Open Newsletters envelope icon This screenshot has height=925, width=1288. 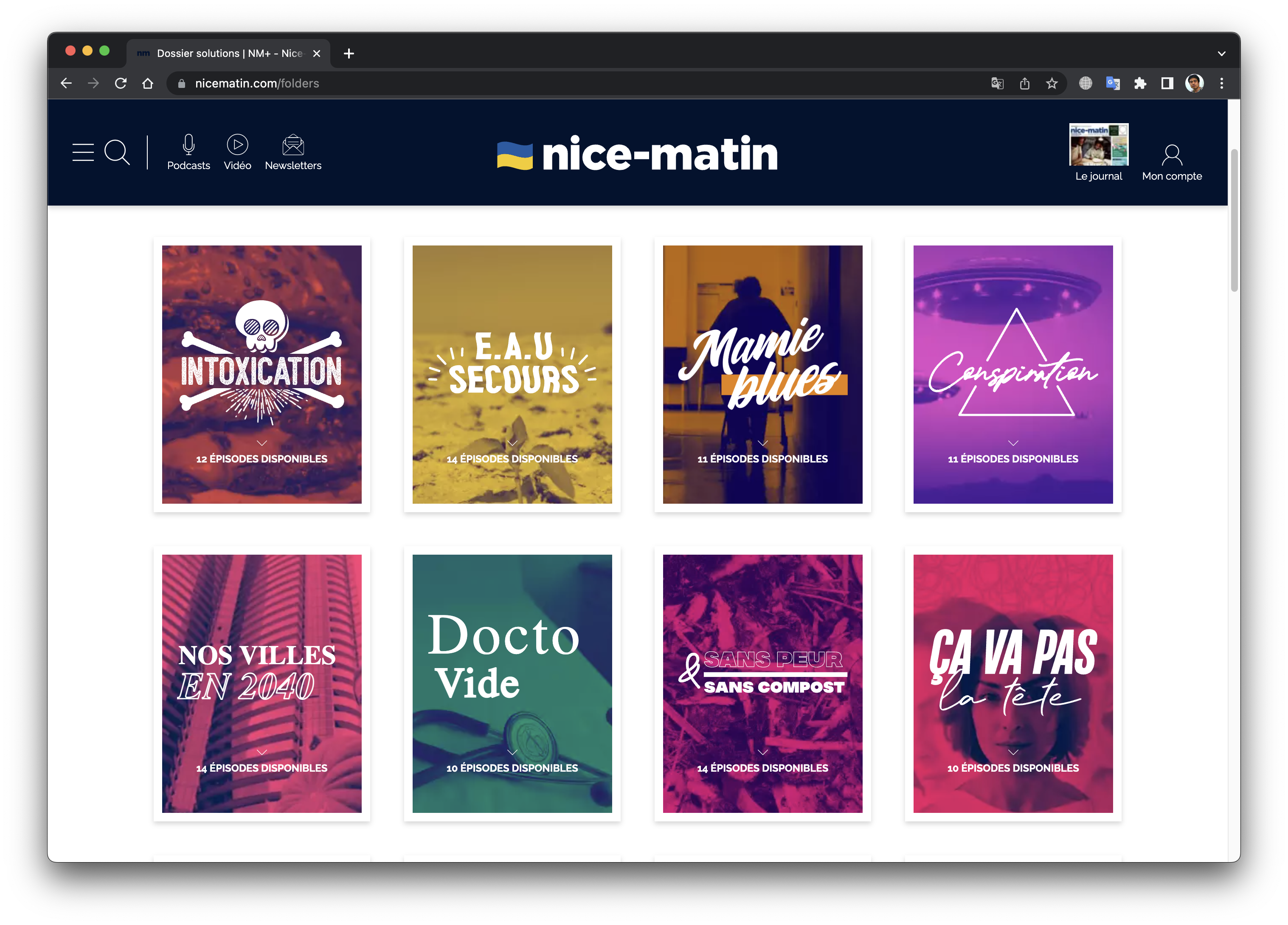[293, 144]
